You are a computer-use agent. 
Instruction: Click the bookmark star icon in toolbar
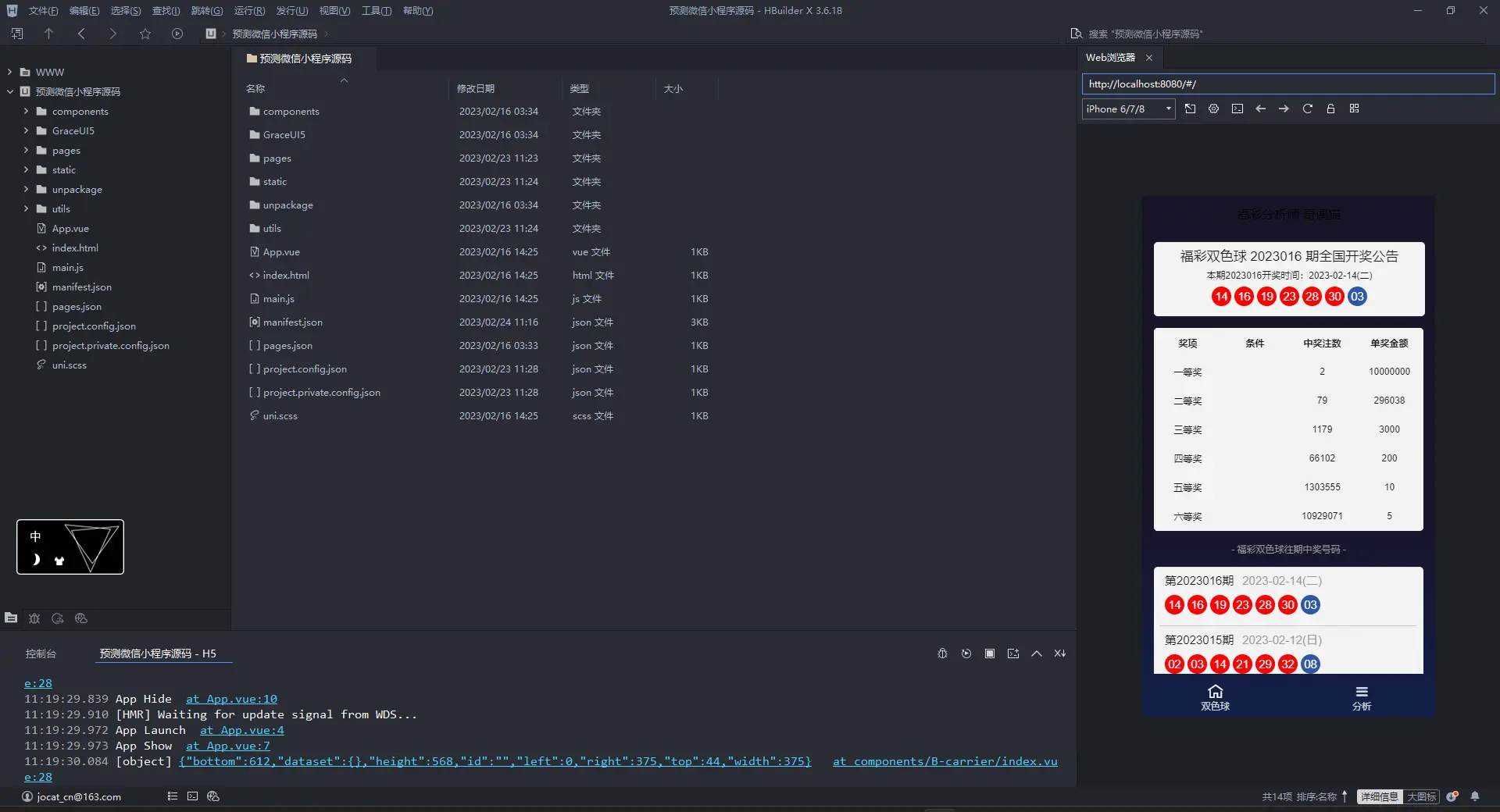[x=145, y=34]
